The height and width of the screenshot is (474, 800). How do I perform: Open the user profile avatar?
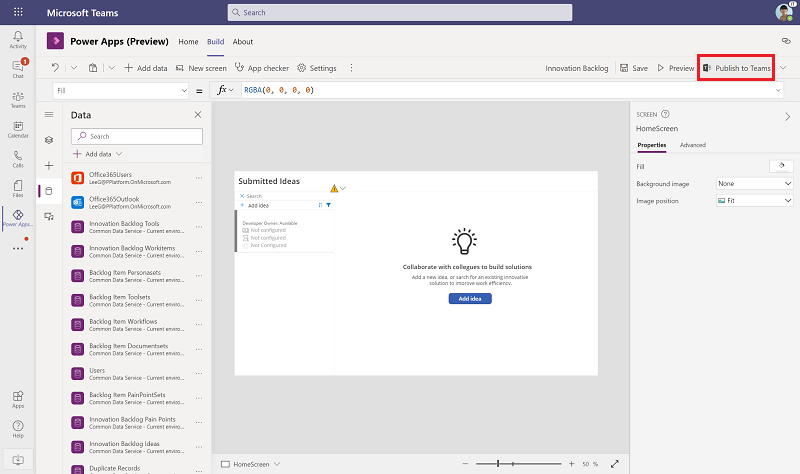[x=784, y=12]
